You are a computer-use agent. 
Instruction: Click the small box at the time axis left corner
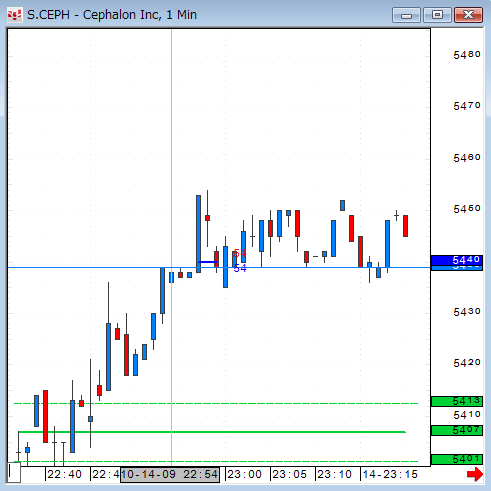[14, 472]
